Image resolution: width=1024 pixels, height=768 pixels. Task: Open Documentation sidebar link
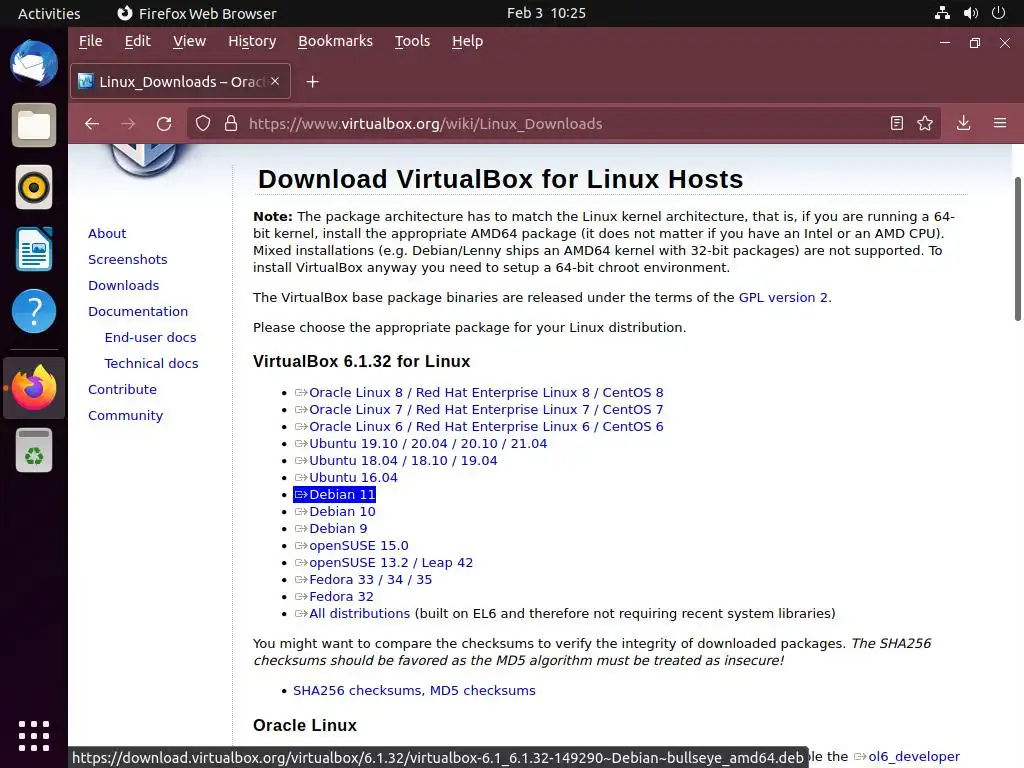pyautogui.click(x=138, y=312)
